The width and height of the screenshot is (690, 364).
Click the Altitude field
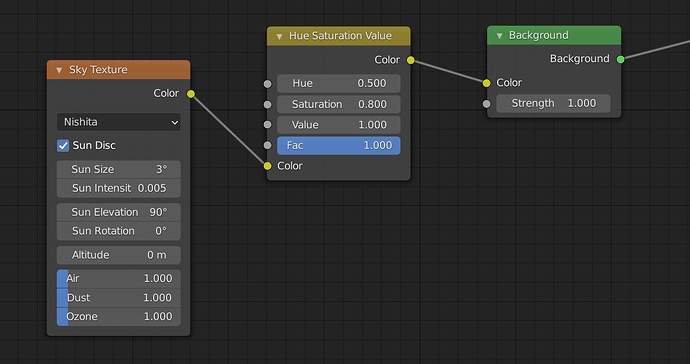tap(119, 255)
